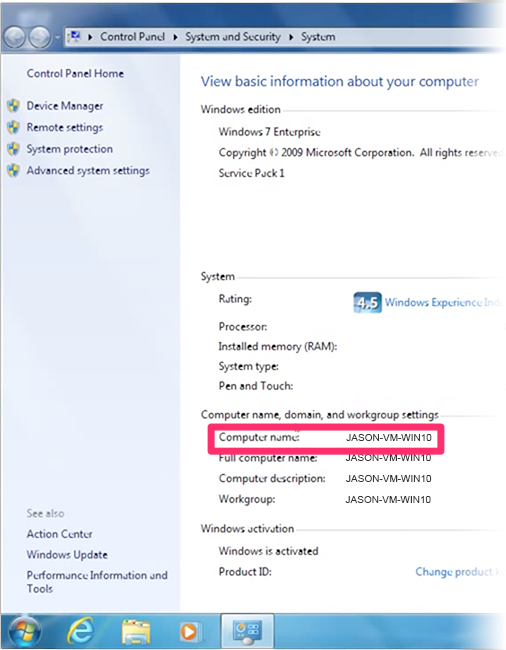Open Advanced system settings link
The width and height of the screenshot is (506, 650).
(88, 170)
